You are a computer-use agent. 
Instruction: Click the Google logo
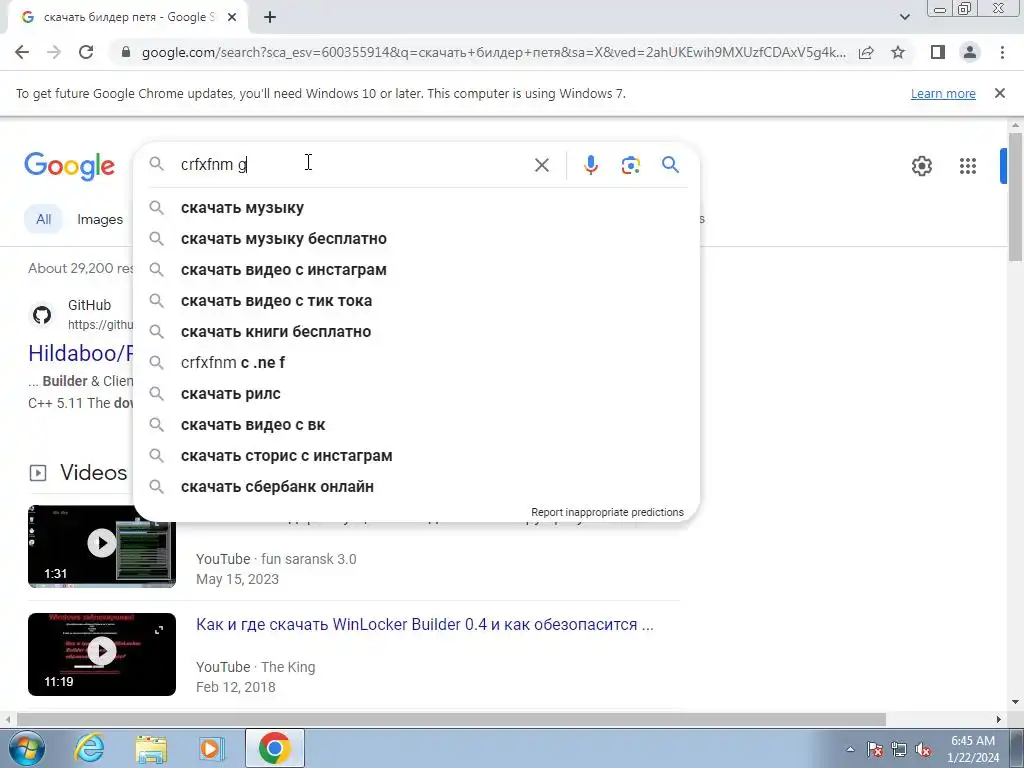tap(70, 166)
